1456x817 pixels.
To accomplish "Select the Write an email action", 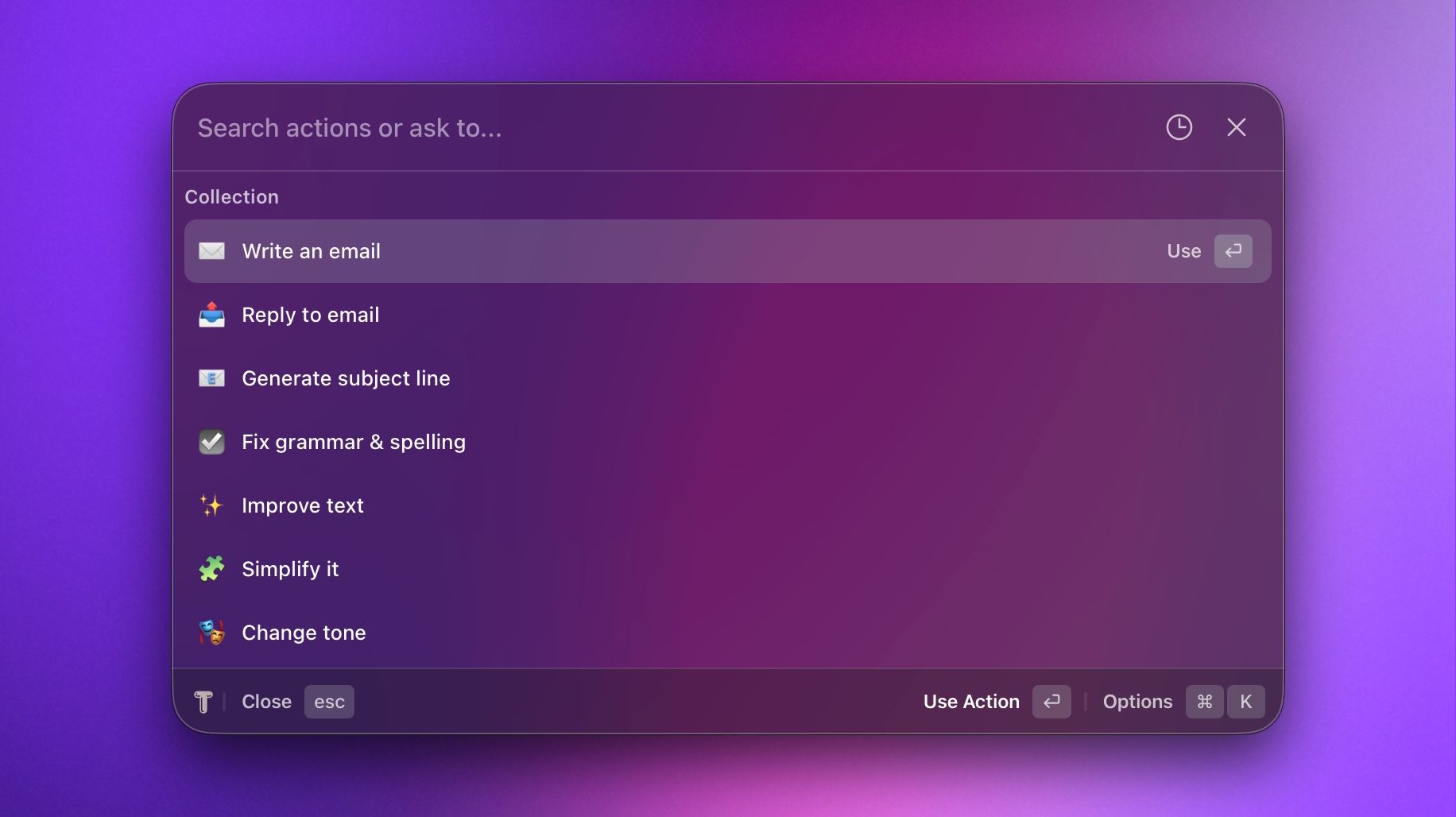I will click(311, 251).
